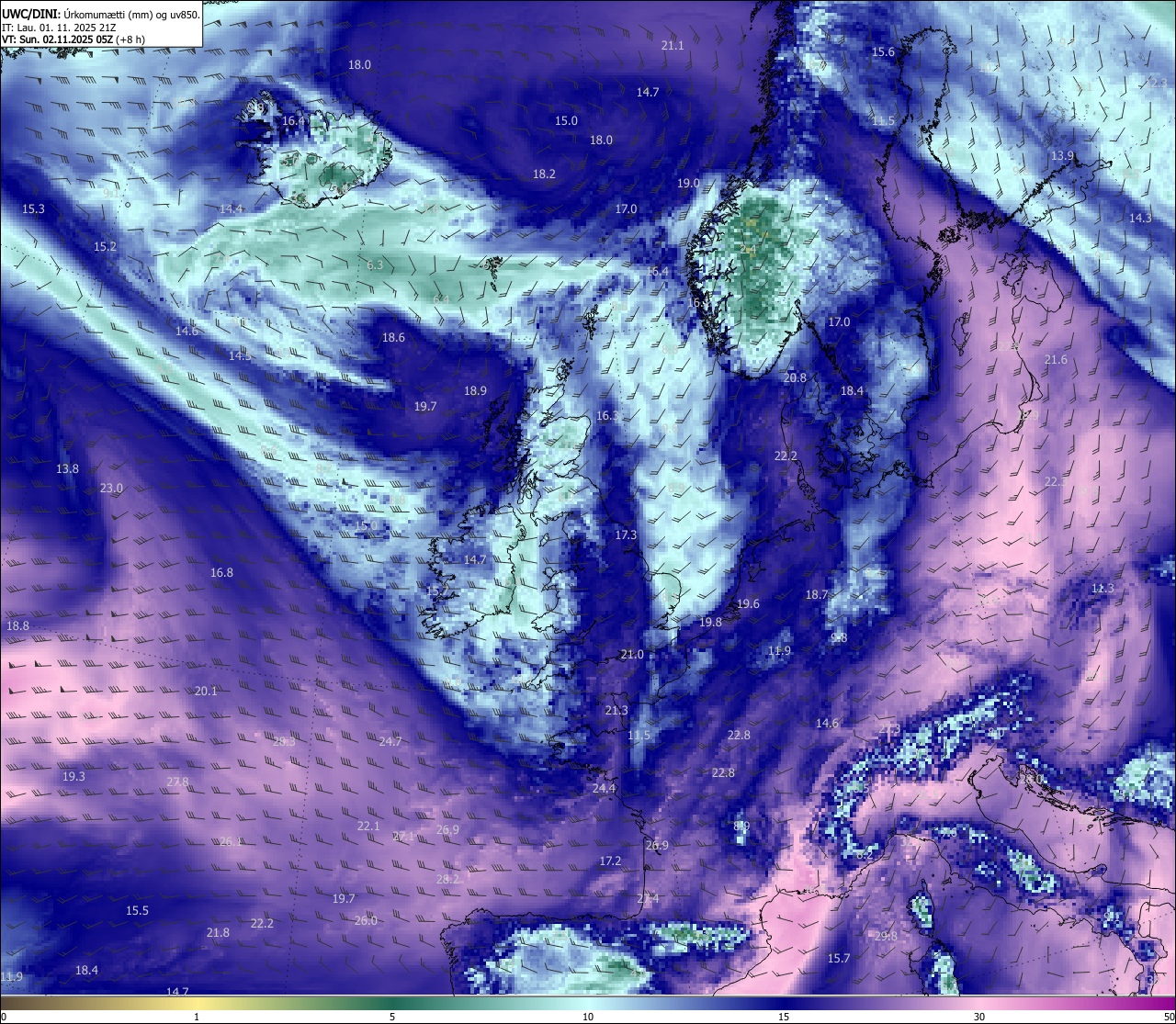
Task: Click the 1 tick on color scale
Action: 197,1017
